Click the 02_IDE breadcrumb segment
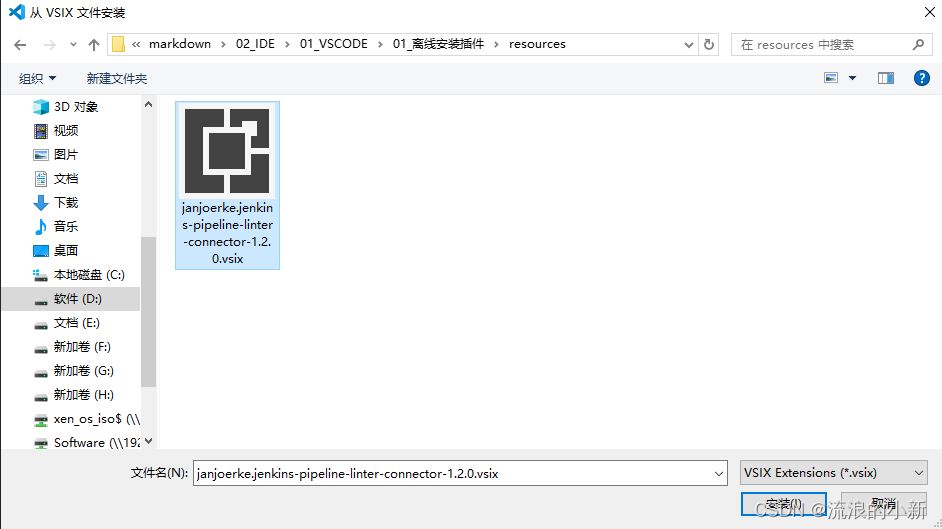Viewport: 942px width, 529px height. click(x=255, y=44)
